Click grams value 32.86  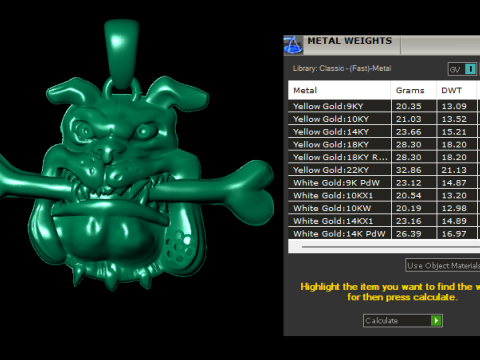[409, 170]
